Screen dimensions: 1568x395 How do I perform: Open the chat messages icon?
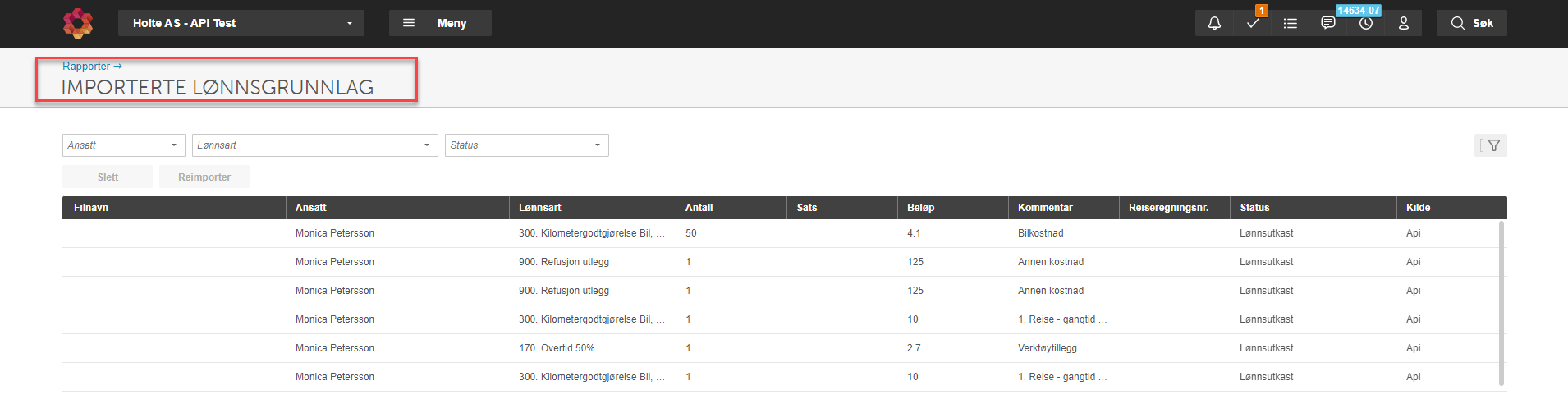[x=1328, y=23]
